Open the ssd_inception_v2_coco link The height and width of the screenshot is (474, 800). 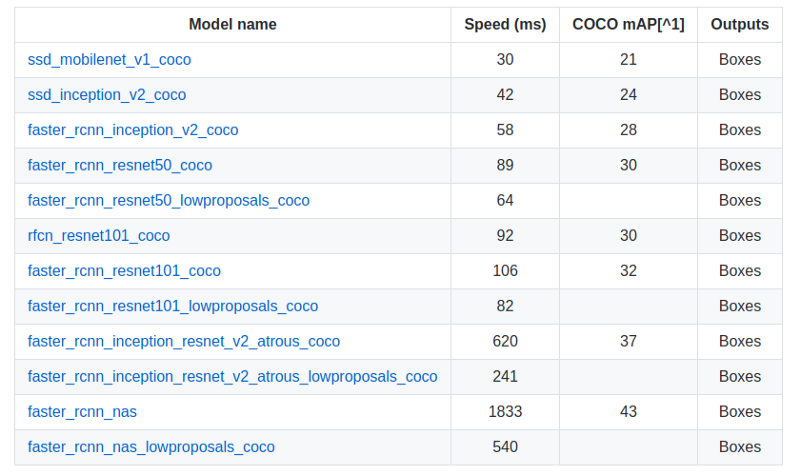pyautogui.click(x=107, y=95)
